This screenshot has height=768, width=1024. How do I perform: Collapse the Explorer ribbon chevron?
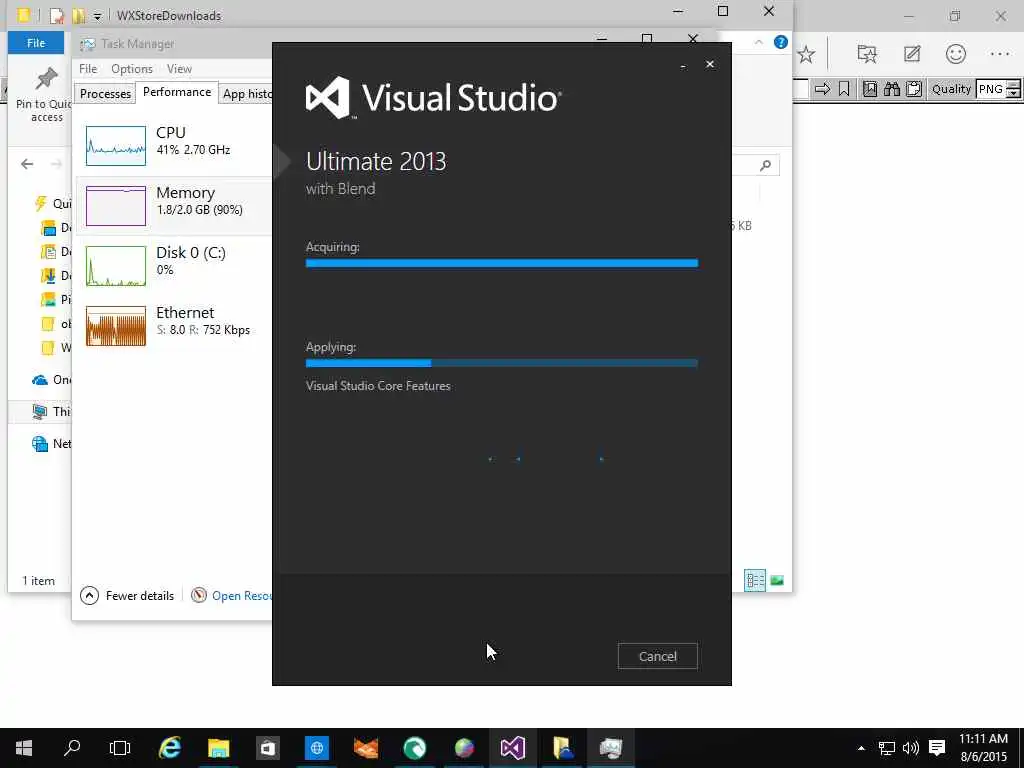[x=758, y=42]
